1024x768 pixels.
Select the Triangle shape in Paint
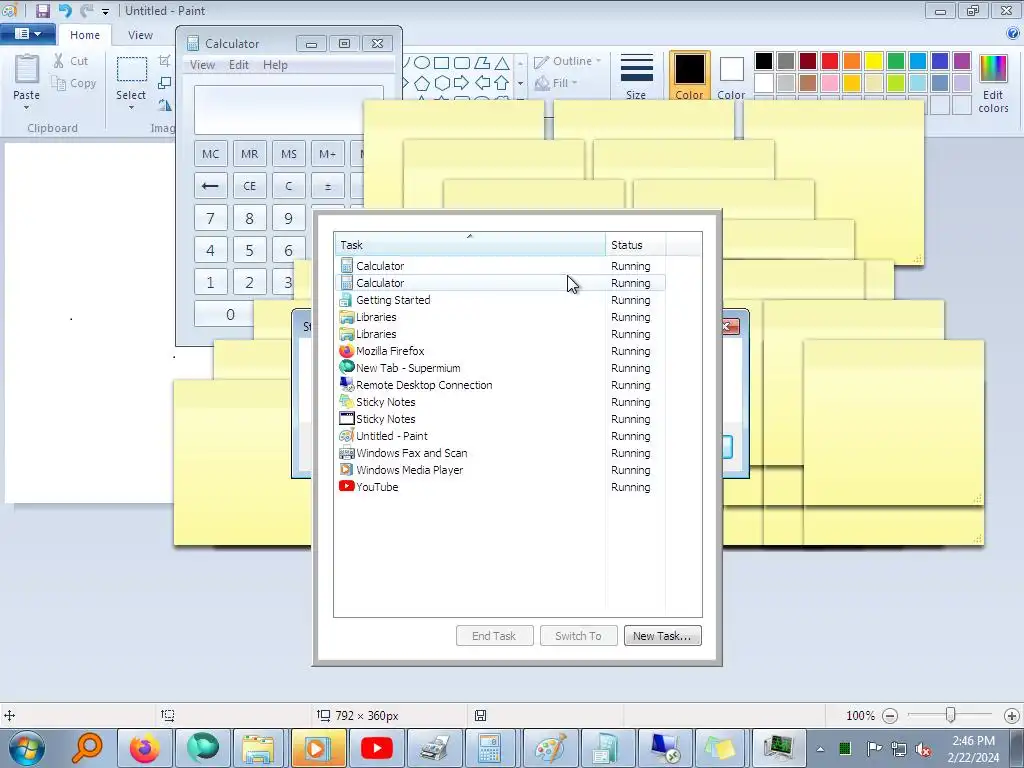502,63
